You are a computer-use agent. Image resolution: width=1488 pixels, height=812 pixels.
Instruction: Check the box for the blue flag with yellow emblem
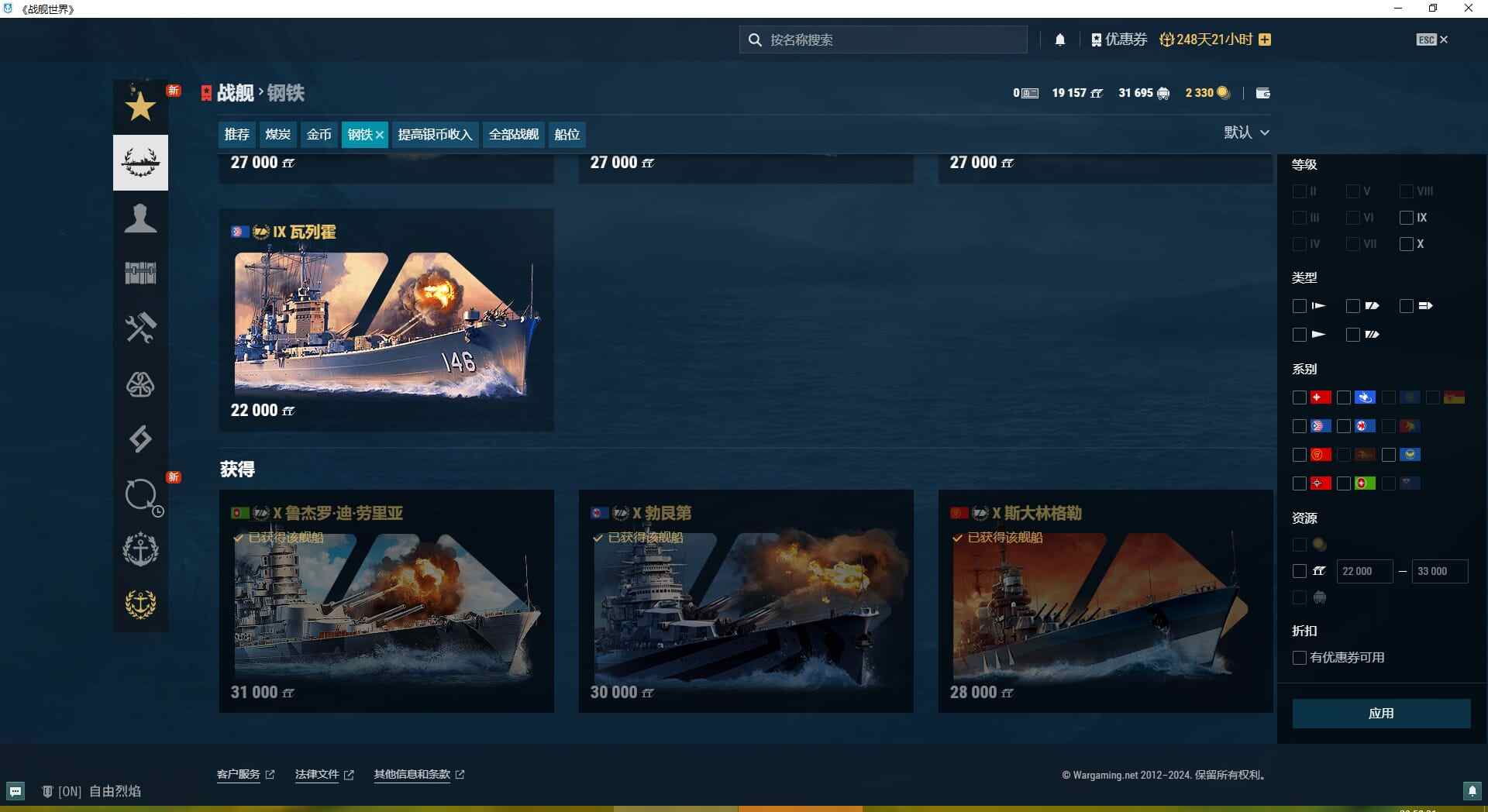pyautogui.click(x=1389, y=455)
